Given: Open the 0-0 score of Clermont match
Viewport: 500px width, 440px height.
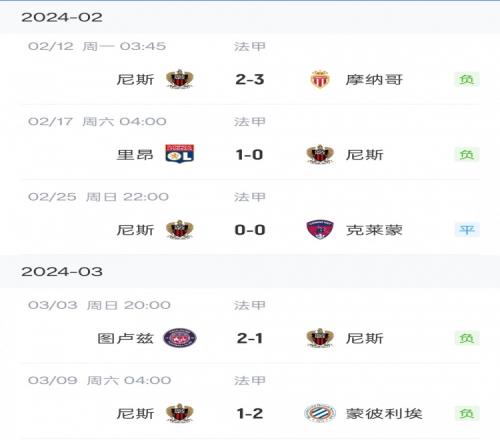Looking at the screenshot, I should tap(250, 230).
